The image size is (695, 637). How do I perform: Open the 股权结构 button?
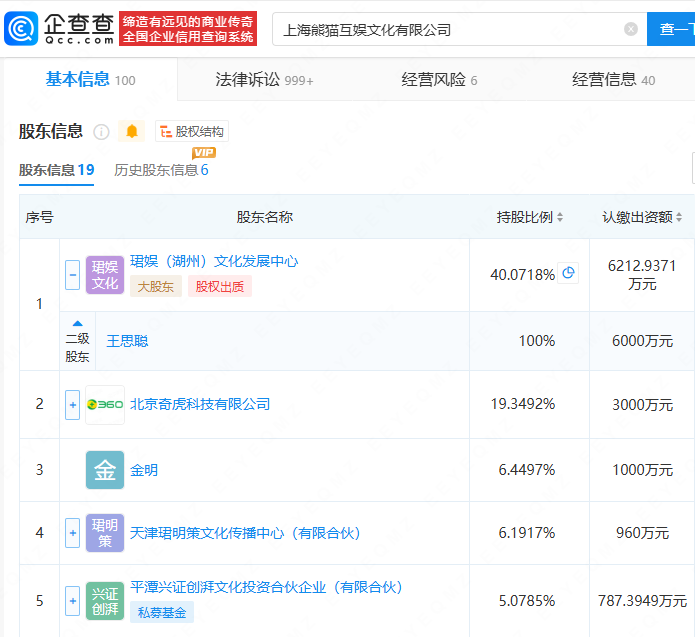pyautogui.click(x=192, y=132)
